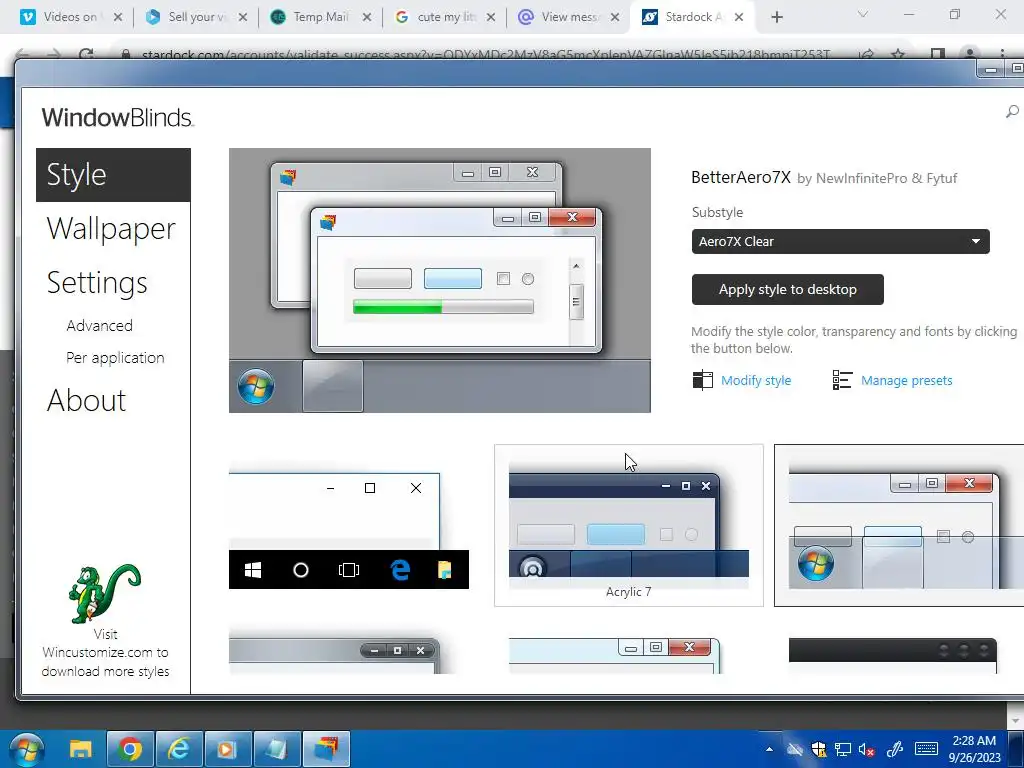Viewport: 1024px width, 768px height.
Task: Open Chrome profile avatar icon
Action: 970,54
